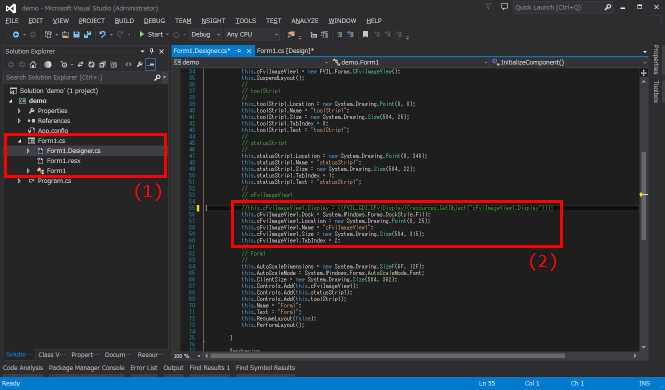Click the Solution Explorer search magnifier icon
The image size is (665, 390).
(157, 78)
